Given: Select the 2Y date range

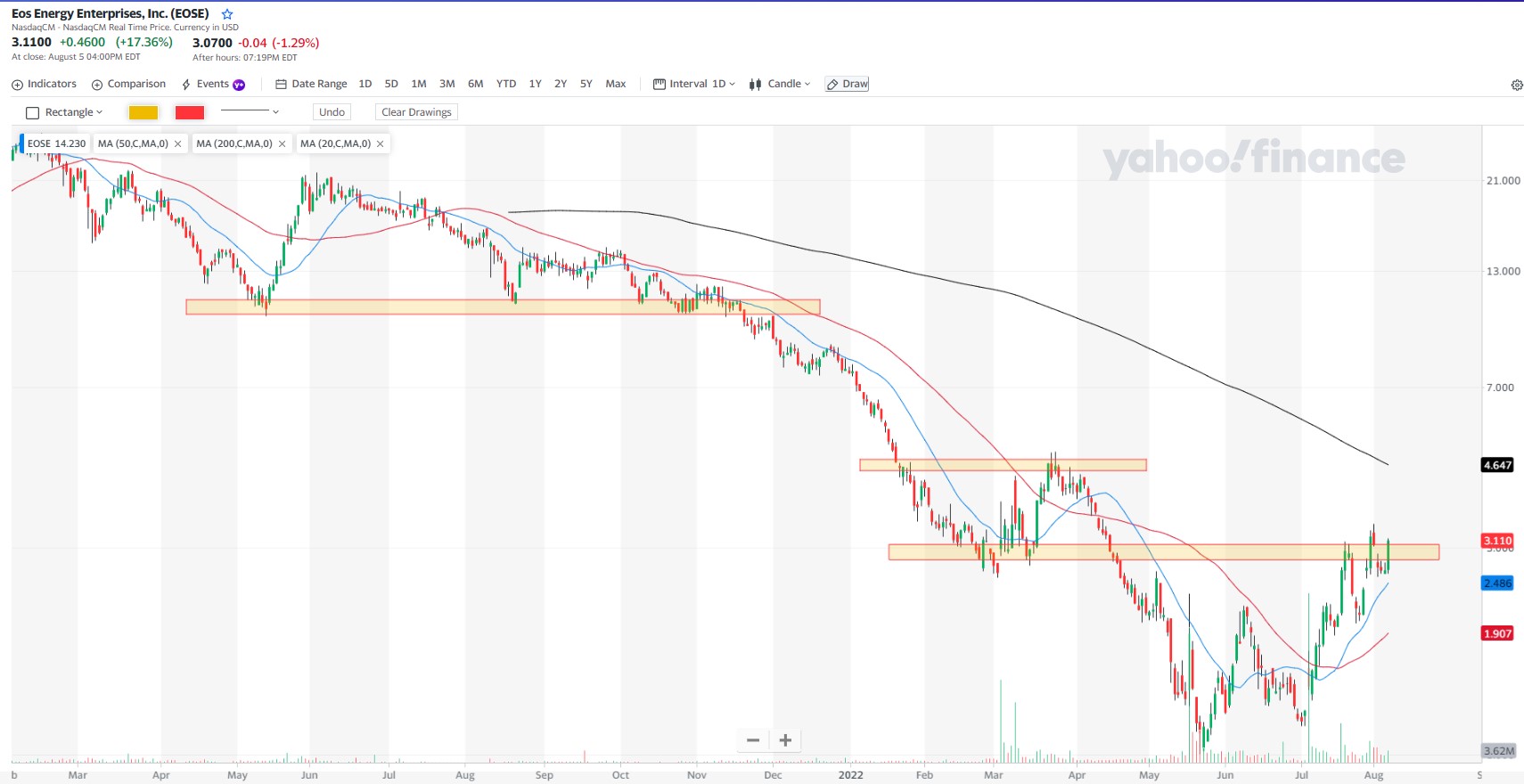Looking at the screenshot, I should pyautogui.click(x=561, y=84).
